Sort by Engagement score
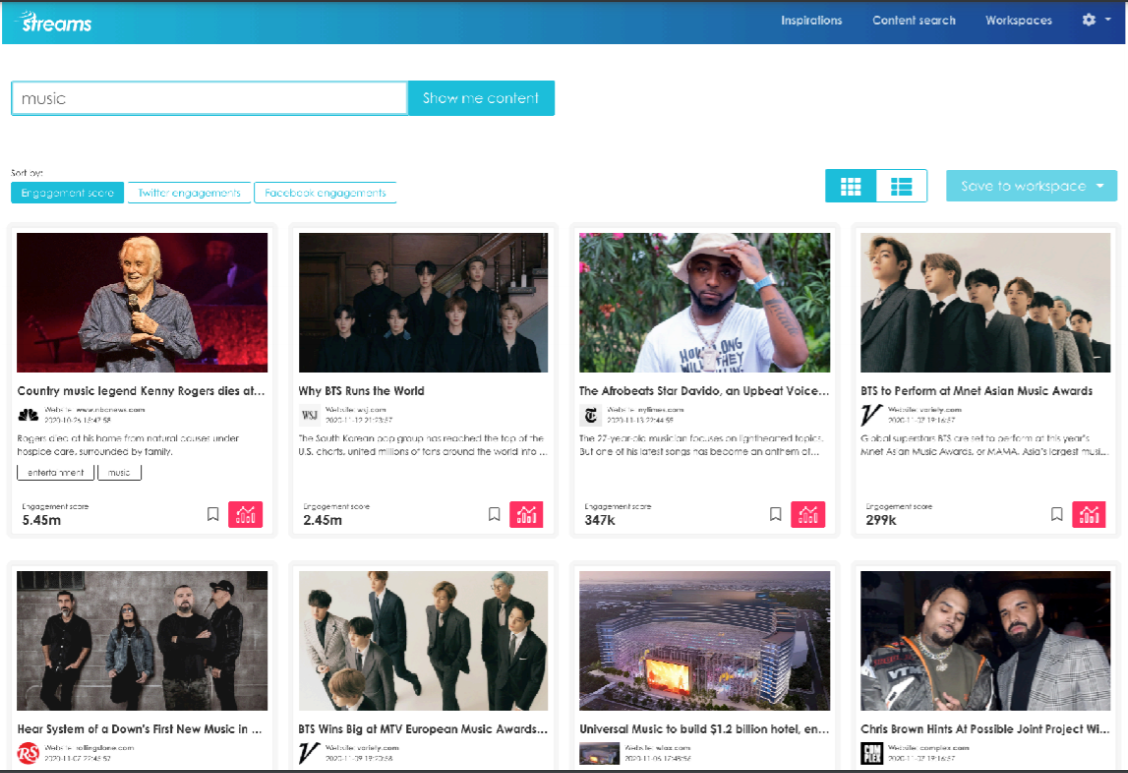1128x773 pixels. click(68, 193)
